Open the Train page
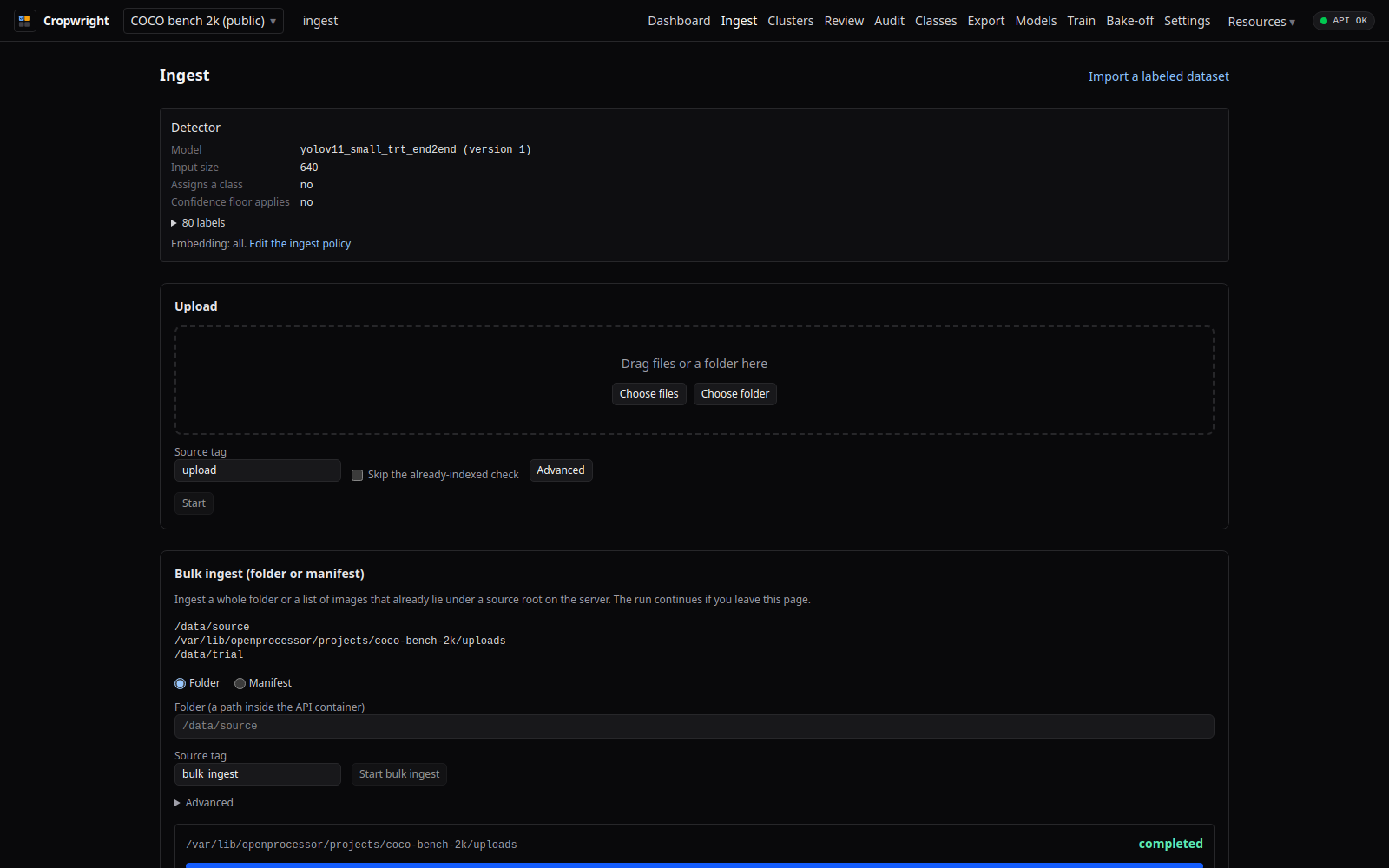The width and height of the screenshot is (1389, 868). (1081, 21)
